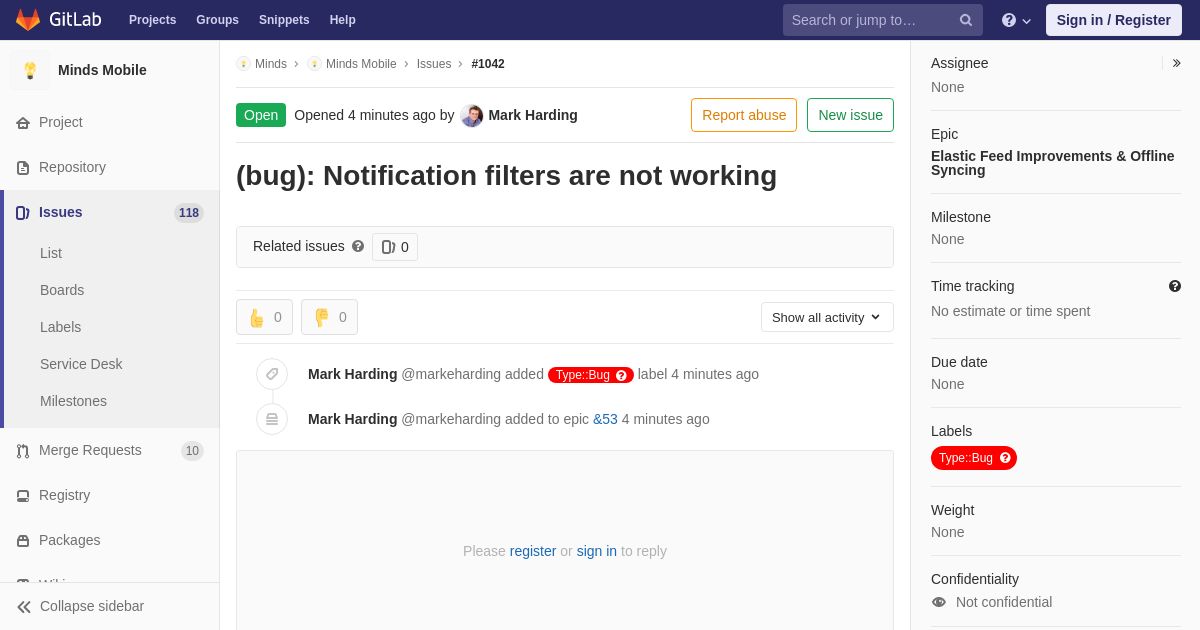Image resolution: width=1200 pixels, height=630 pixels.
Task: Click the help icon on activity Type::Bug label
Action: 622,375
